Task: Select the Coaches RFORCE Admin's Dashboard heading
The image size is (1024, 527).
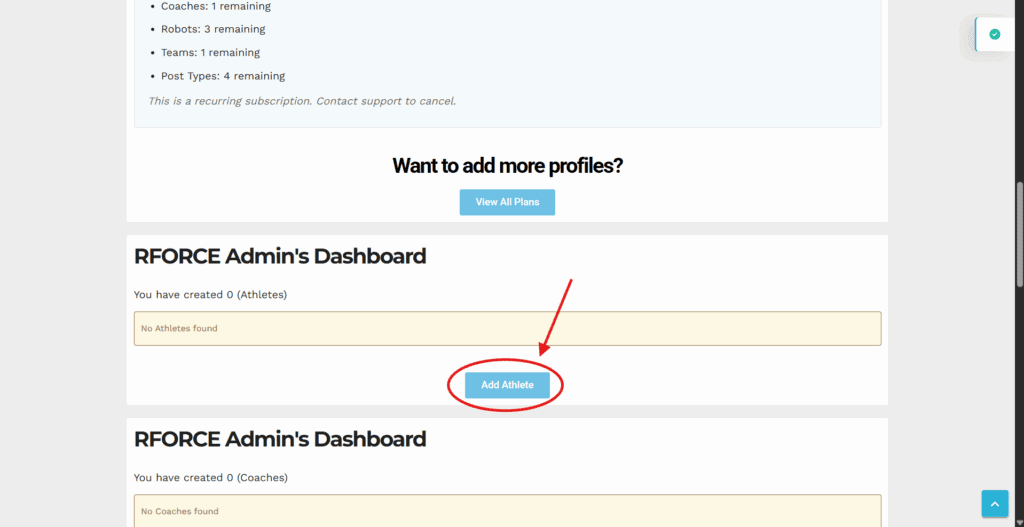Action: click(280, 439)
